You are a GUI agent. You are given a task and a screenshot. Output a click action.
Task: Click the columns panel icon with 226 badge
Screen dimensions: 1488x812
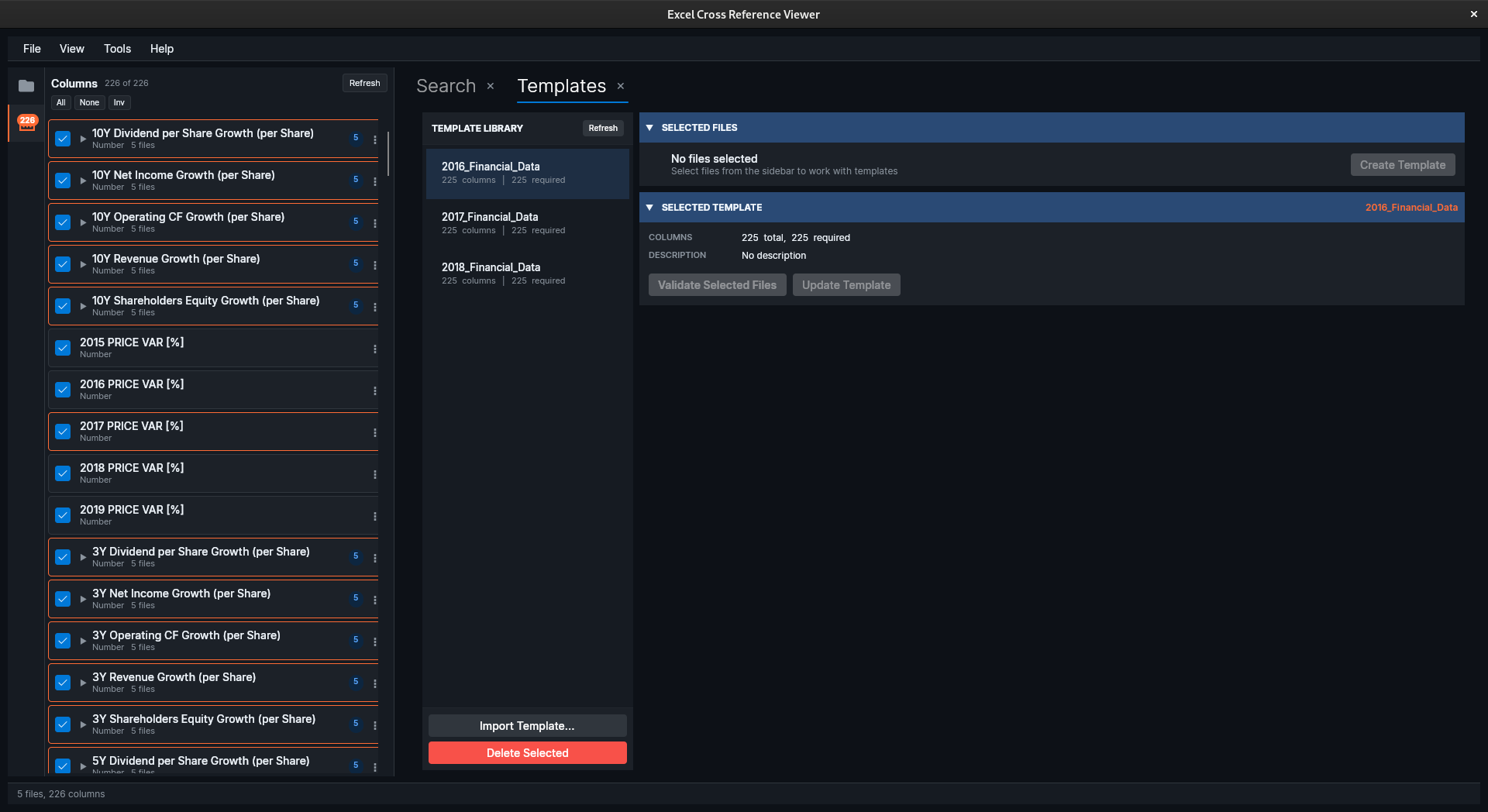pos(27,123)
